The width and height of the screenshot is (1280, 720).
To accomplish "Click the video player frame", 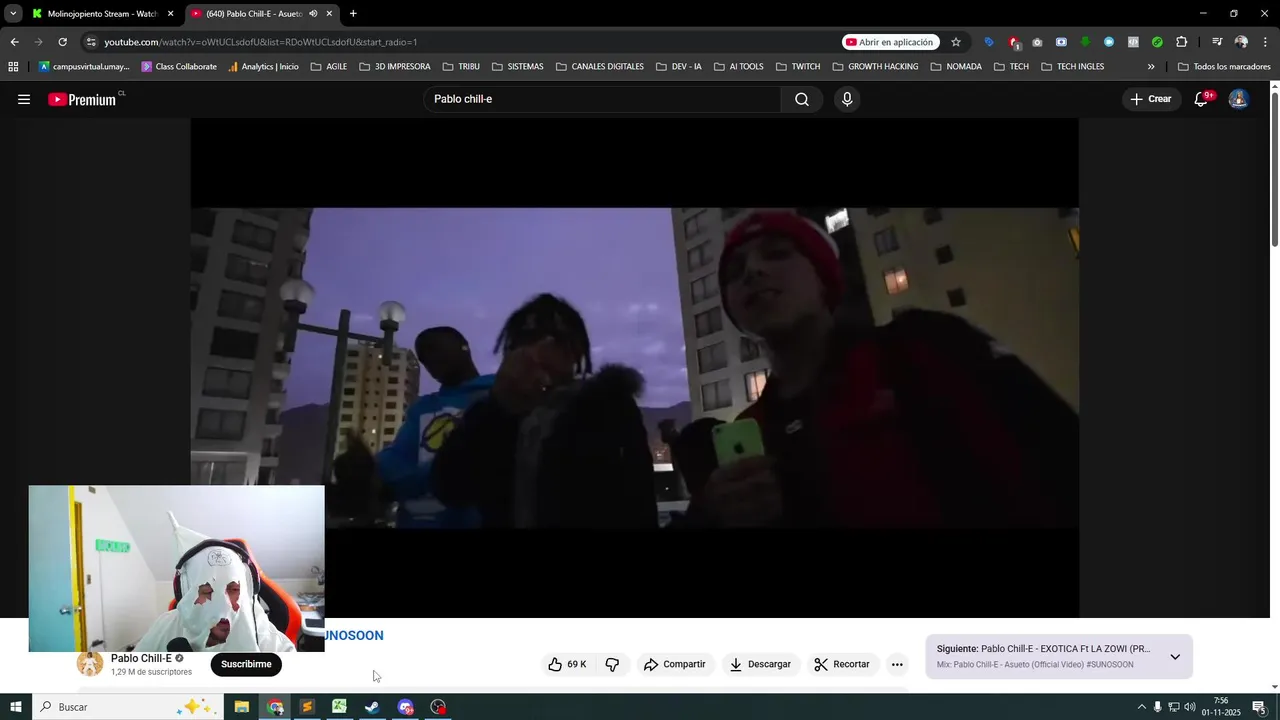I will tap(634, 367).
